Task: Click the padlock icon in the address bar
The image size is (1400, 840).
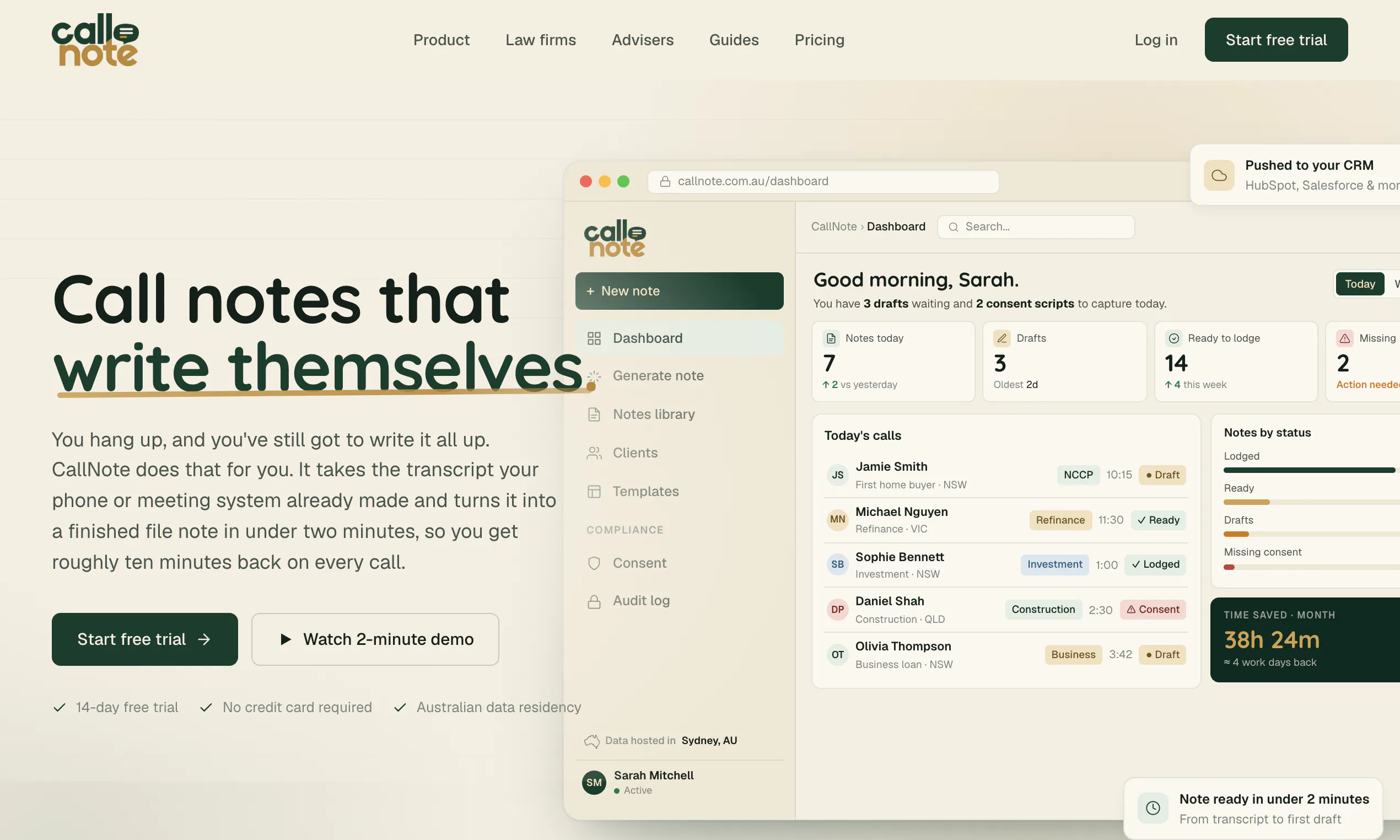Action: click(665, 181)
